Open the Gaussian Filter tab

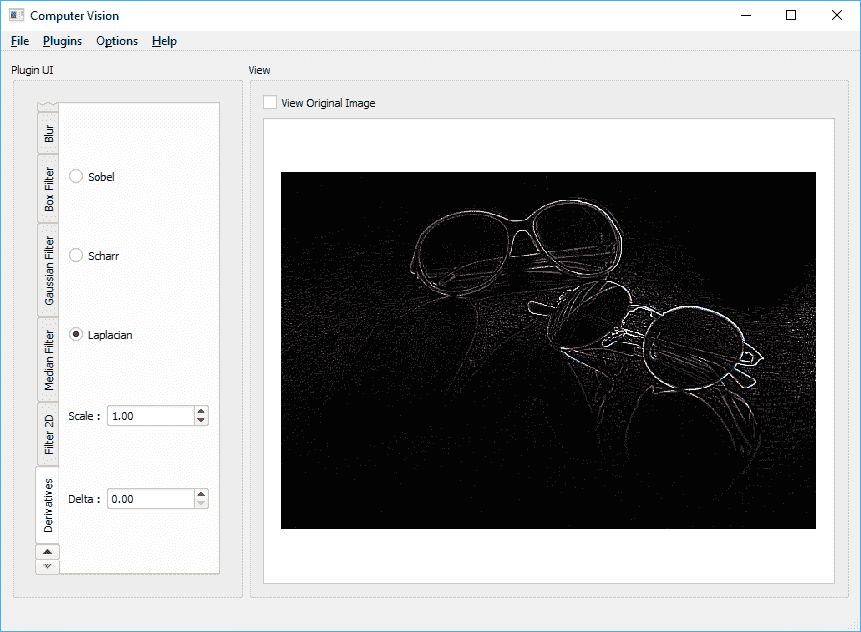48,270
